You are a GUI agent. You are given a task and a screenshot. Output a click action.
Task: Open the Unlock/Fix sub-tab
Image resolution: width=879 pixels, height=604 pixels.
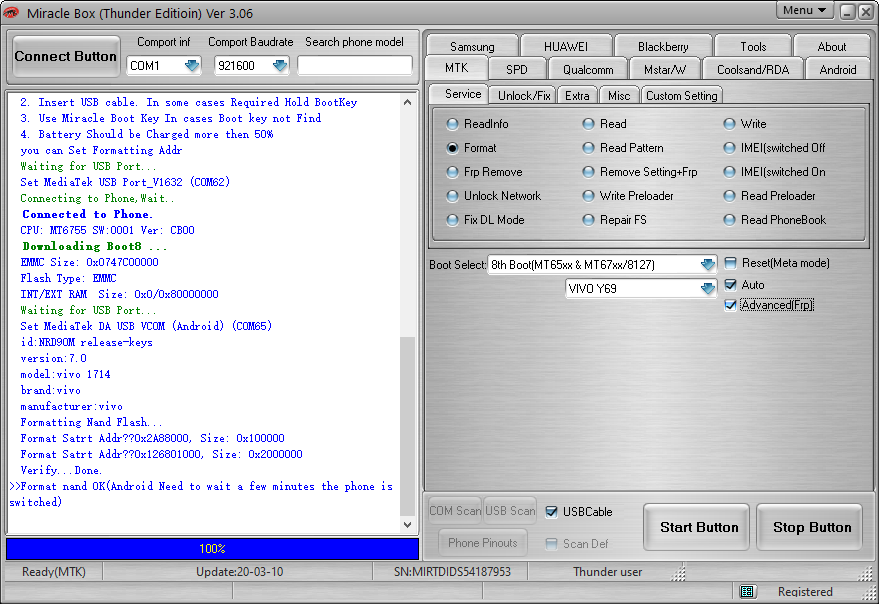[x=524, y=95]
